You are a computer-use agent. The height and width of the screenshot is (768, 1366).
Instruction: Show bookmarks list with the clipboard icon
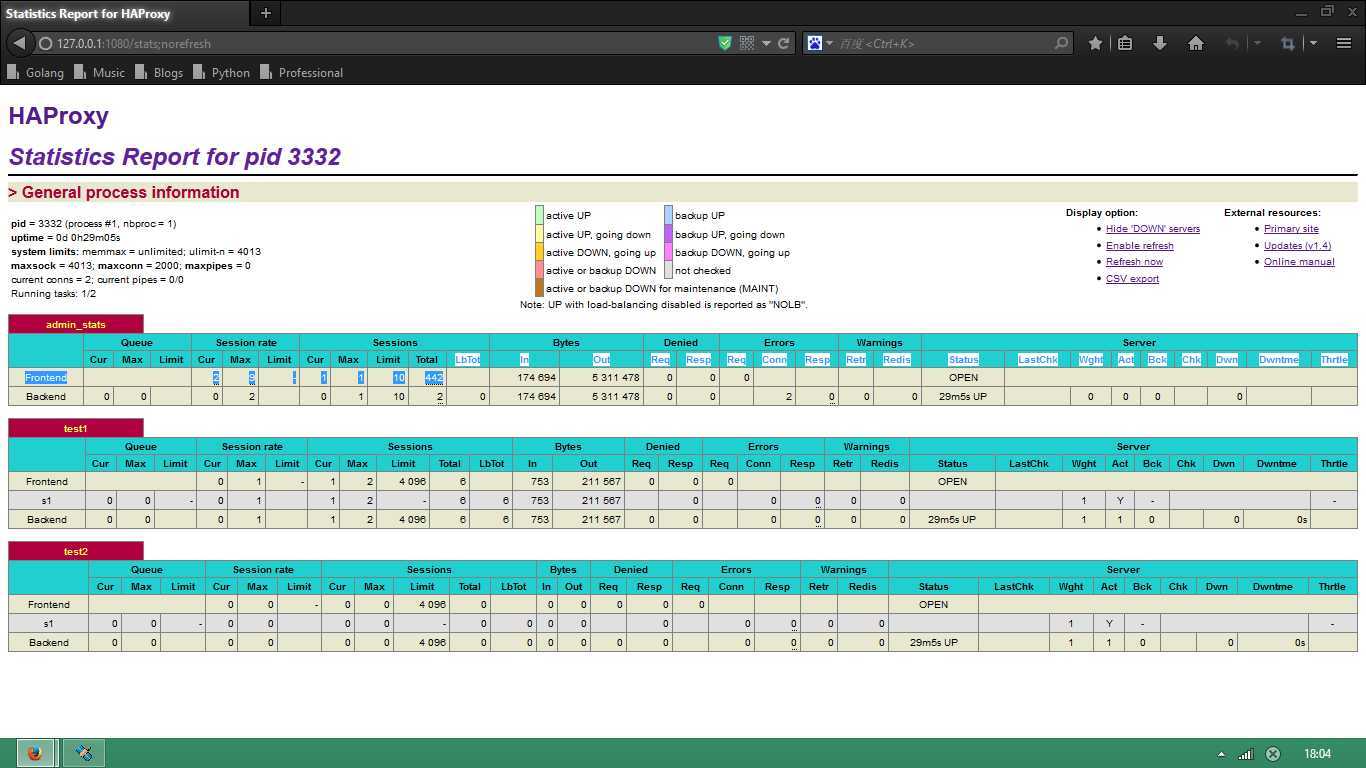click(1125, 43)
